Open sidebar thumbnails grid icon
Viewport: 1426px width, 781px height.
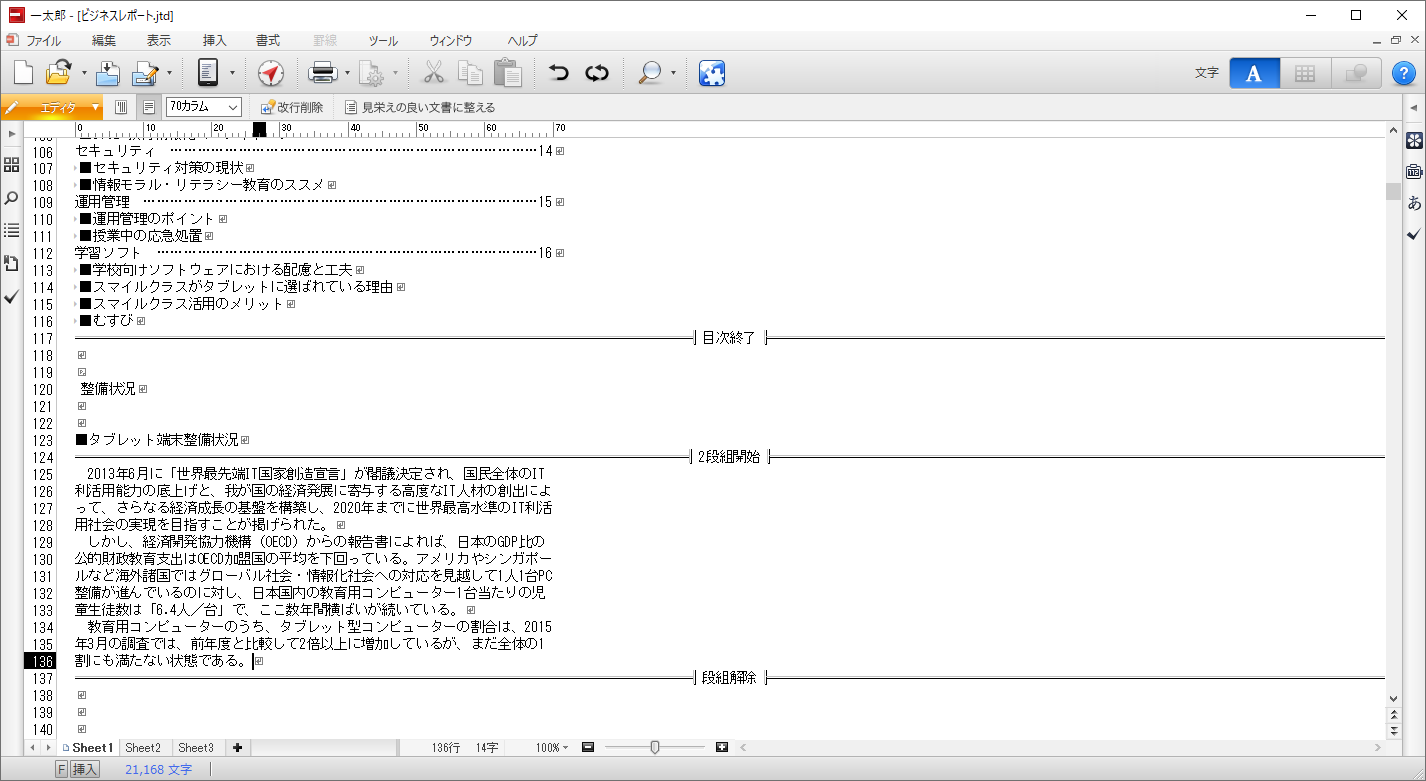tap(11, 164)
